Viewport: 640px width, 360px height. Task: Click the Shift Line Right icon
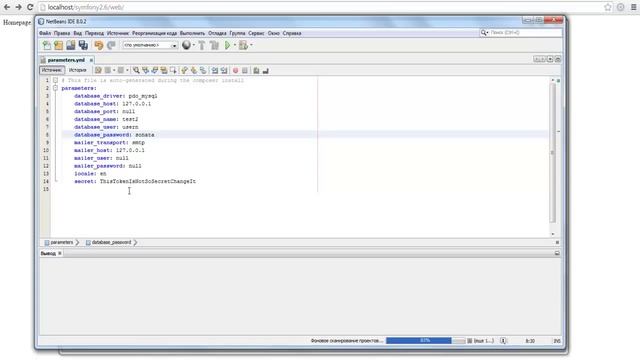point(224,71)
